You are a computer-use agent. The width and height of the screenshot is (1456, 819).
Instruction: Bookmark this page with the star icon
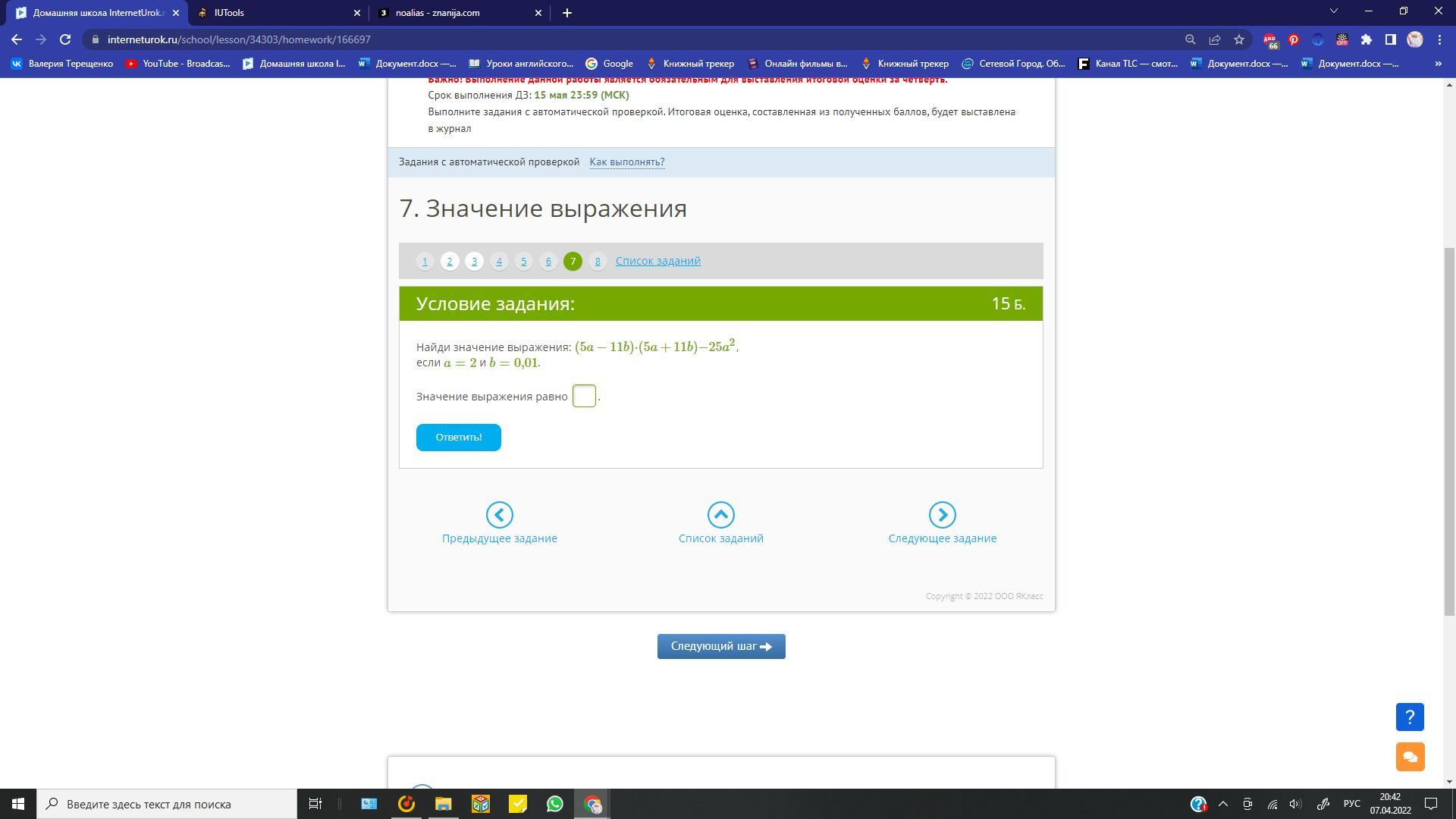(x=1239, y=39)
